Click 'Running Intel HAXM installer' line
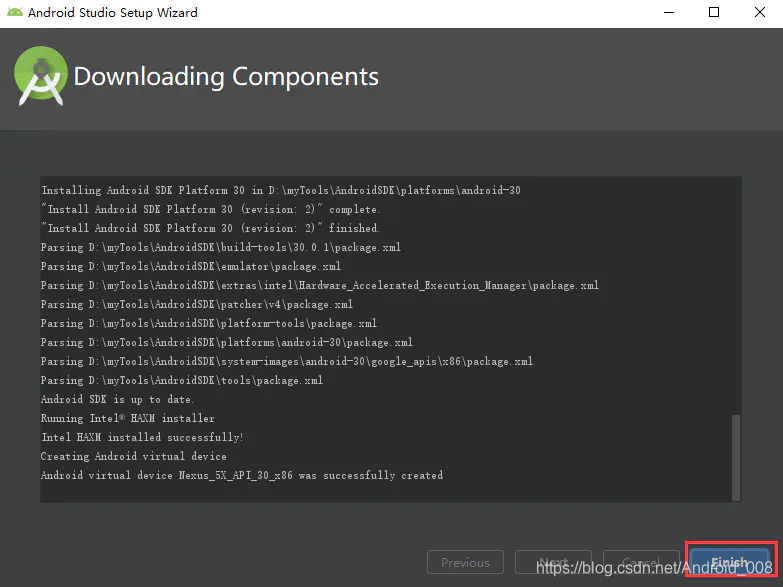Image resolution: width=783 pixels, height=587 pixels. [127, 418]
